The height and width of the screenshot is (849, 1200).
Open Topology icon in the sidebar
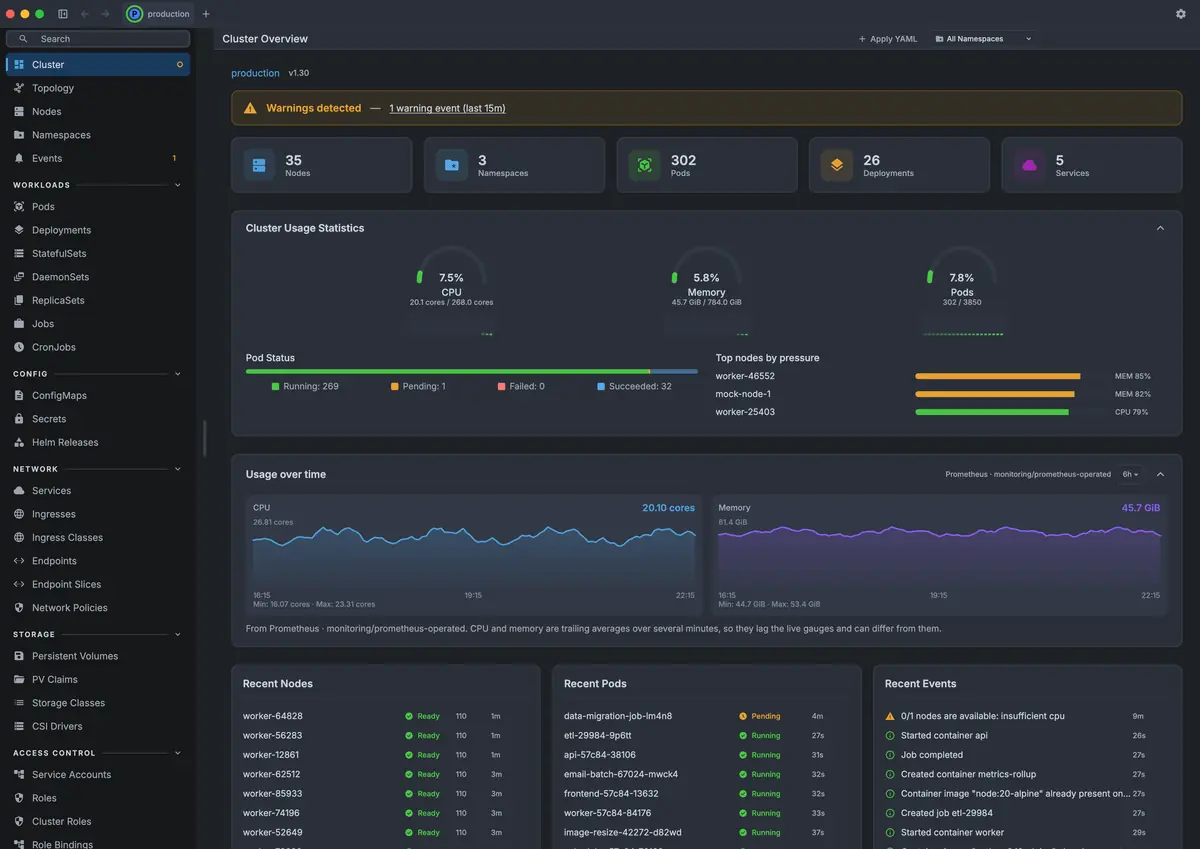point(19,88)
